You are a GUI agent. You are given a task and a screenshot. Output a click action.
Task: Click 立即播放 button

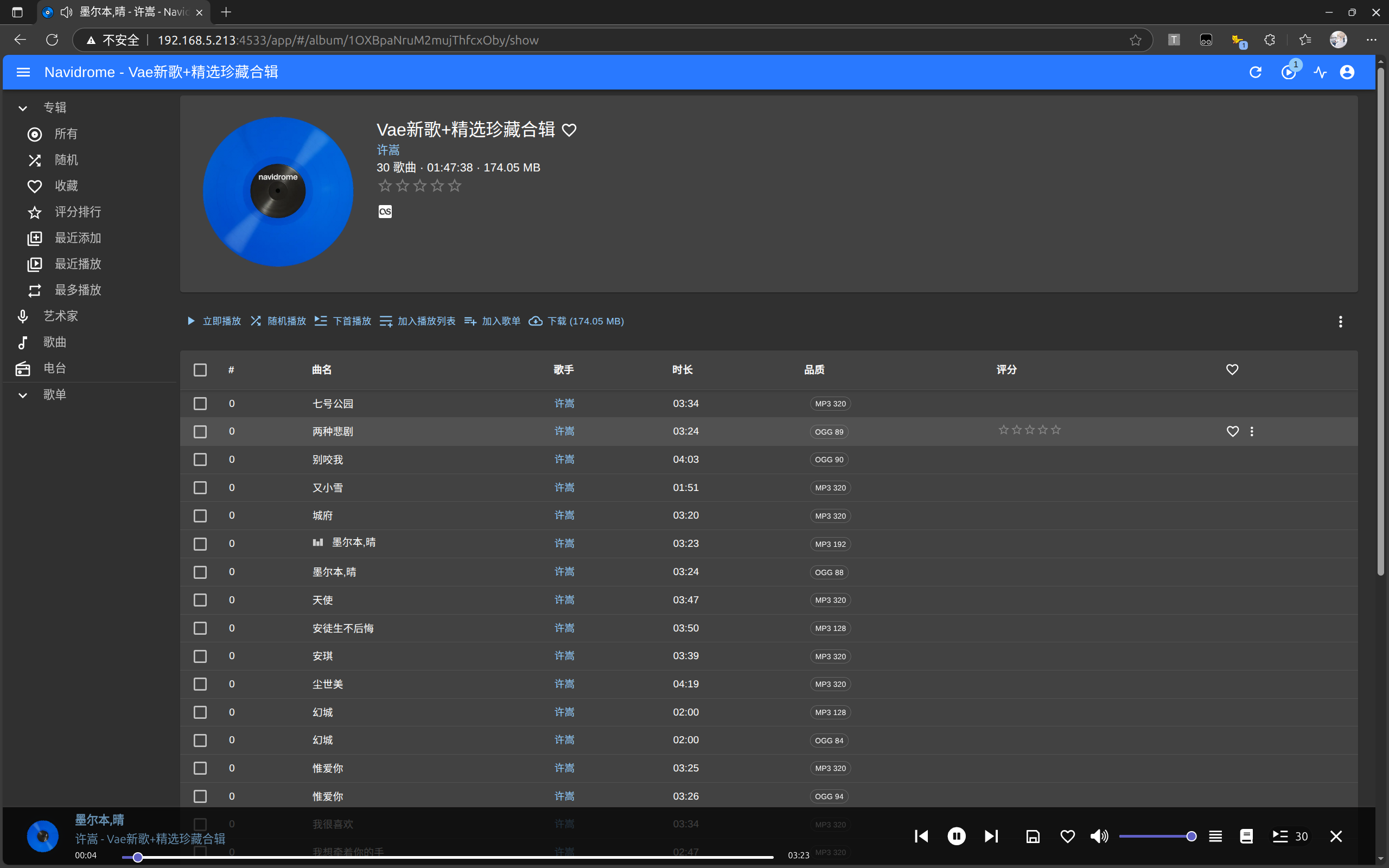coord(214,321)
